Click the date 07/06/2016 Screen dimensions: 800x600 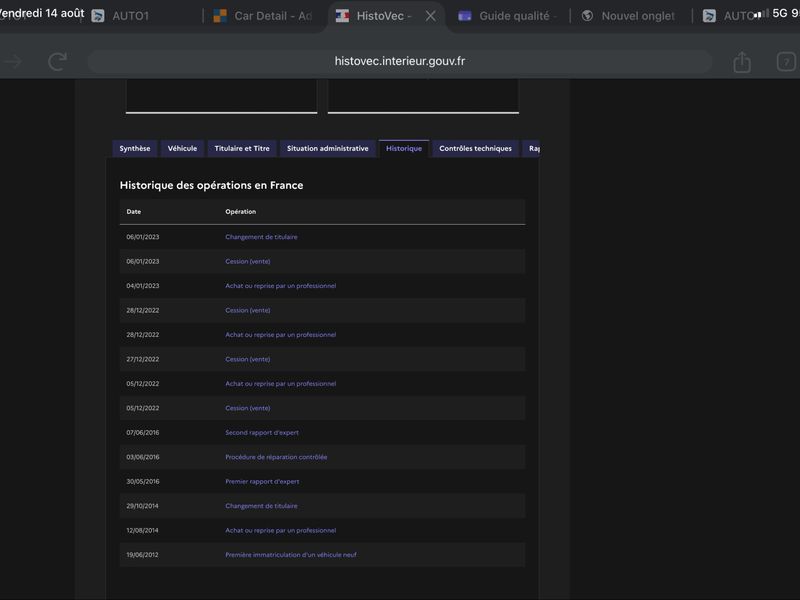coord(143,433)
